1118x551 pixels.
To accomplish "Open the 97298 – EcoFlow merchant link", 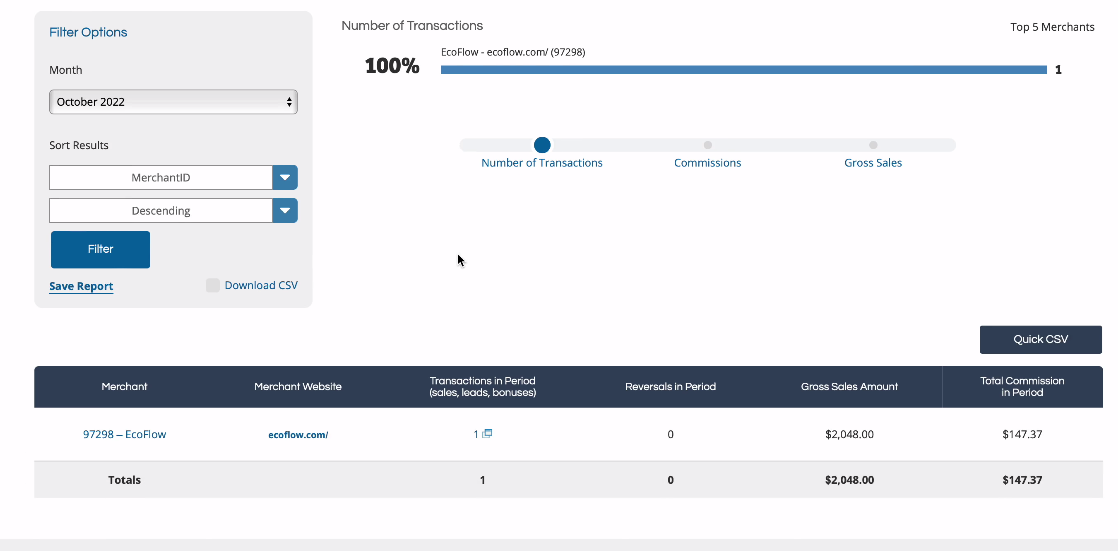I will point(125,433).
